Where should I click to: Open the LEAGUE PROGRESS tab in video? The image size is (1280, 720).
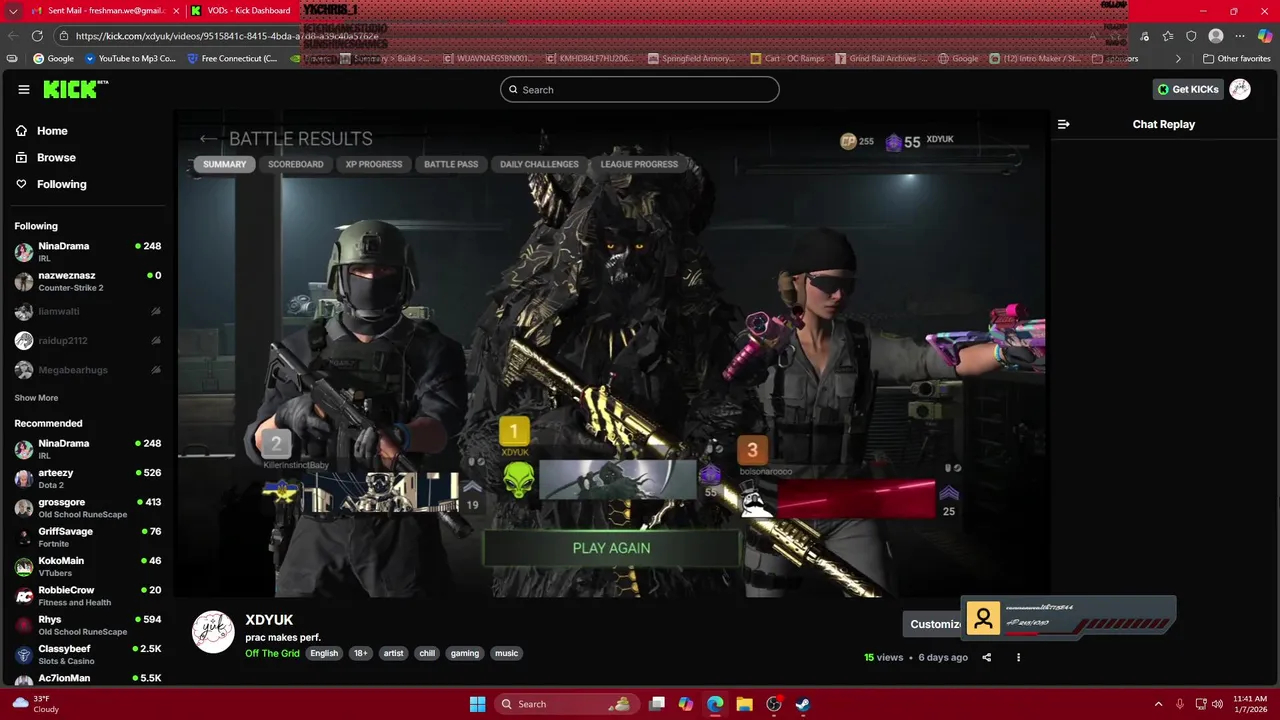[639, 165]
